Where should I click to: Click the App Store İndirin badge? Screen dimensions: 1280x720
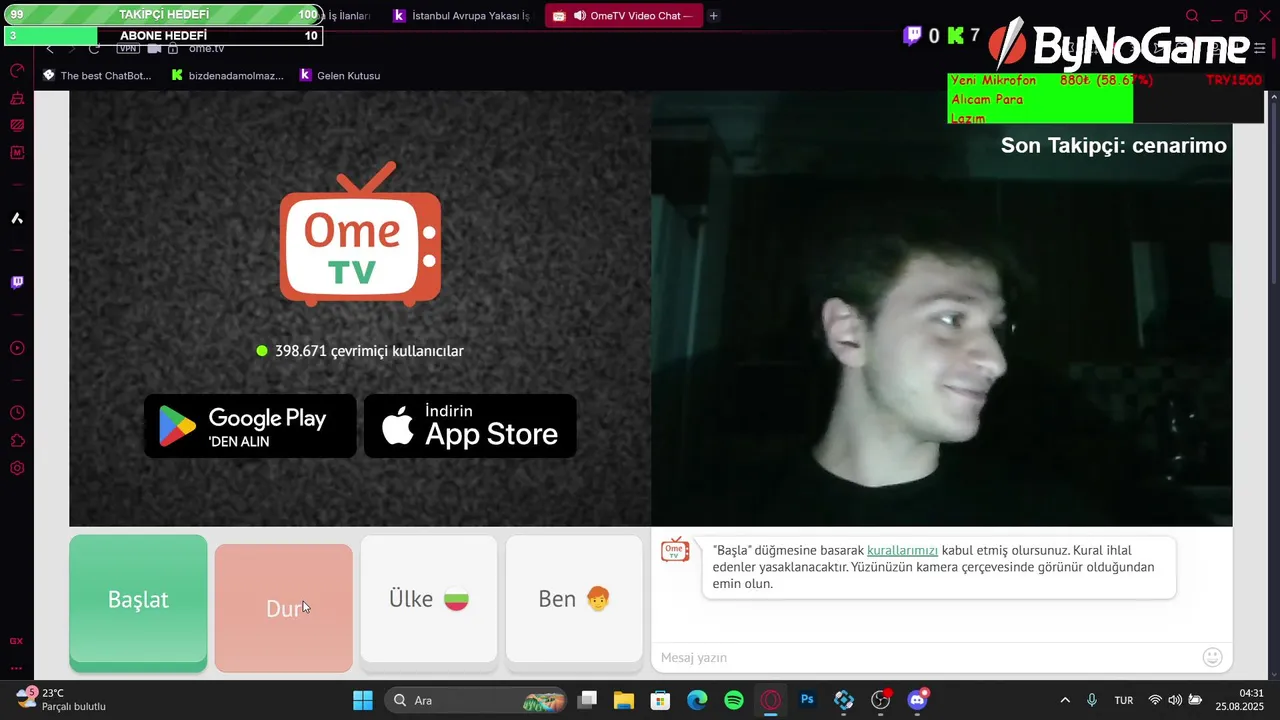[470, 426]
